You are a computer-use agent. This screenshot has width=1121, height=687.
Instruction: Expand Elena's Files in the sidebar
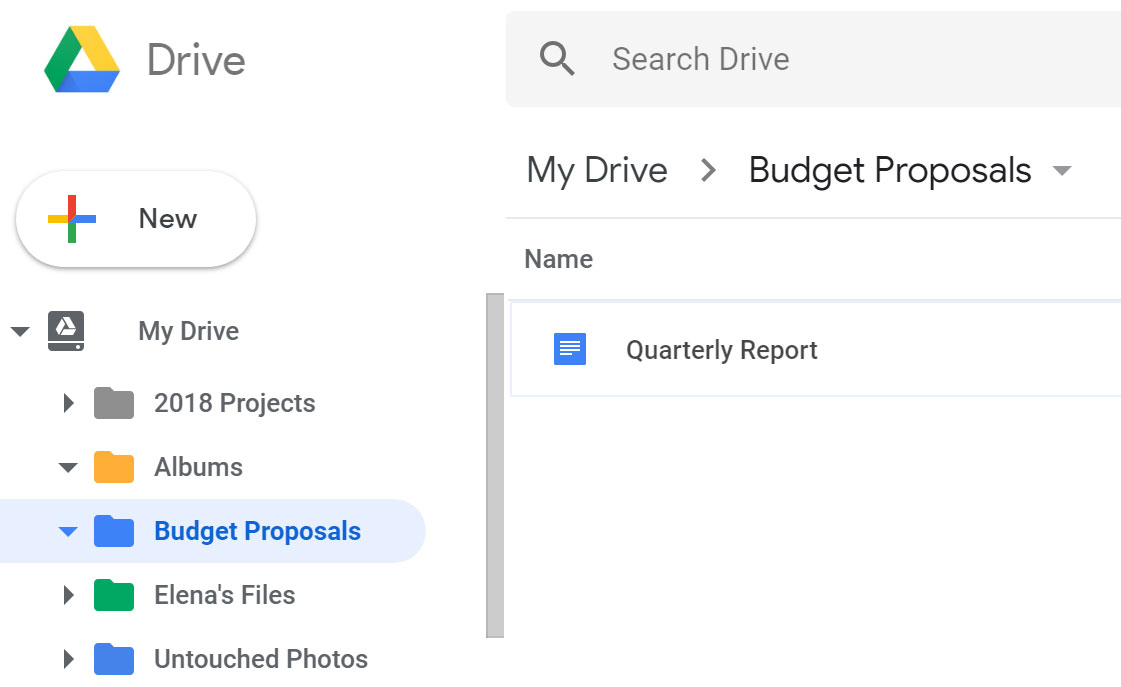pyautogui.click(x=68, y=595)
